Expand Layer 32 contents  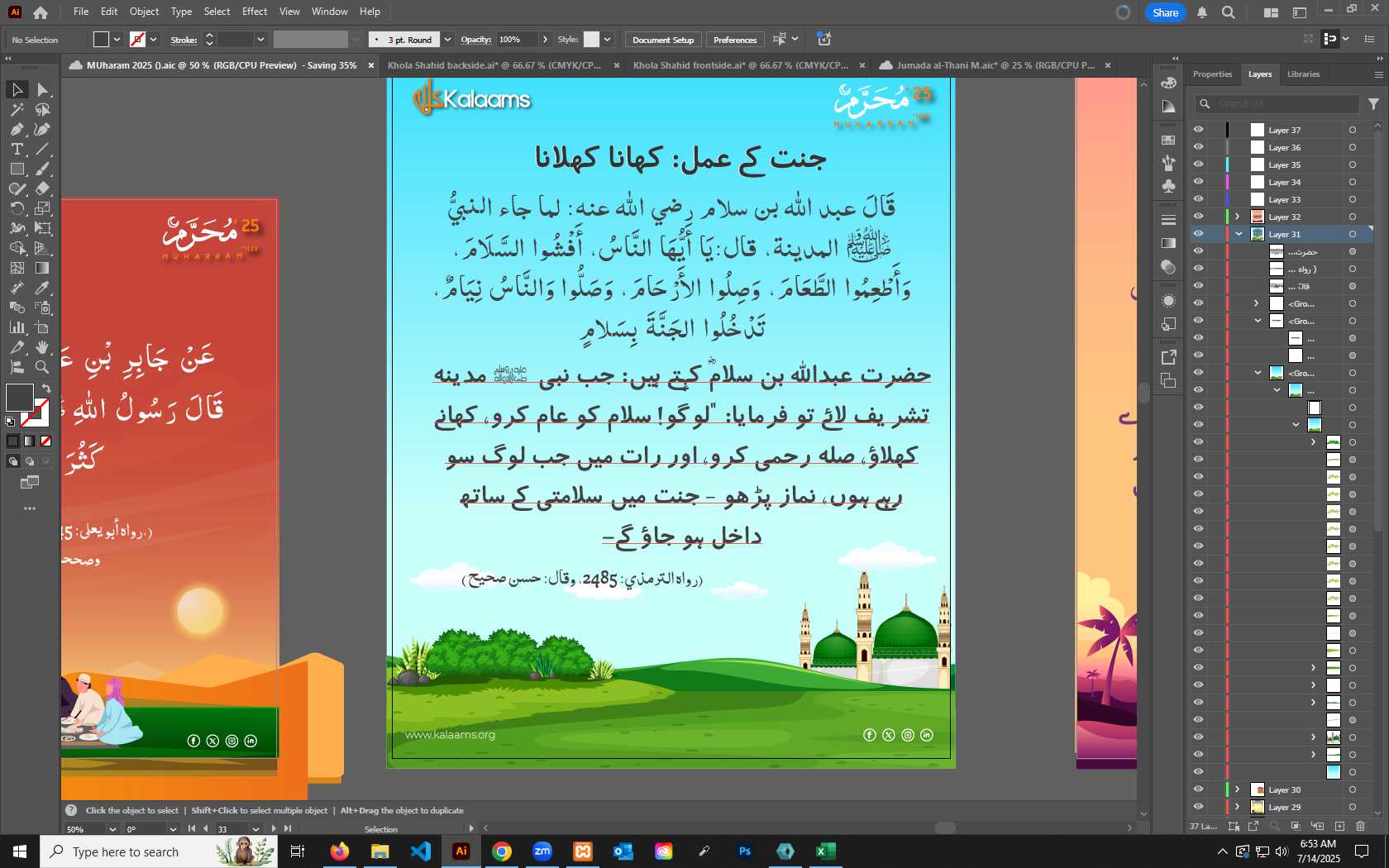1238,217
